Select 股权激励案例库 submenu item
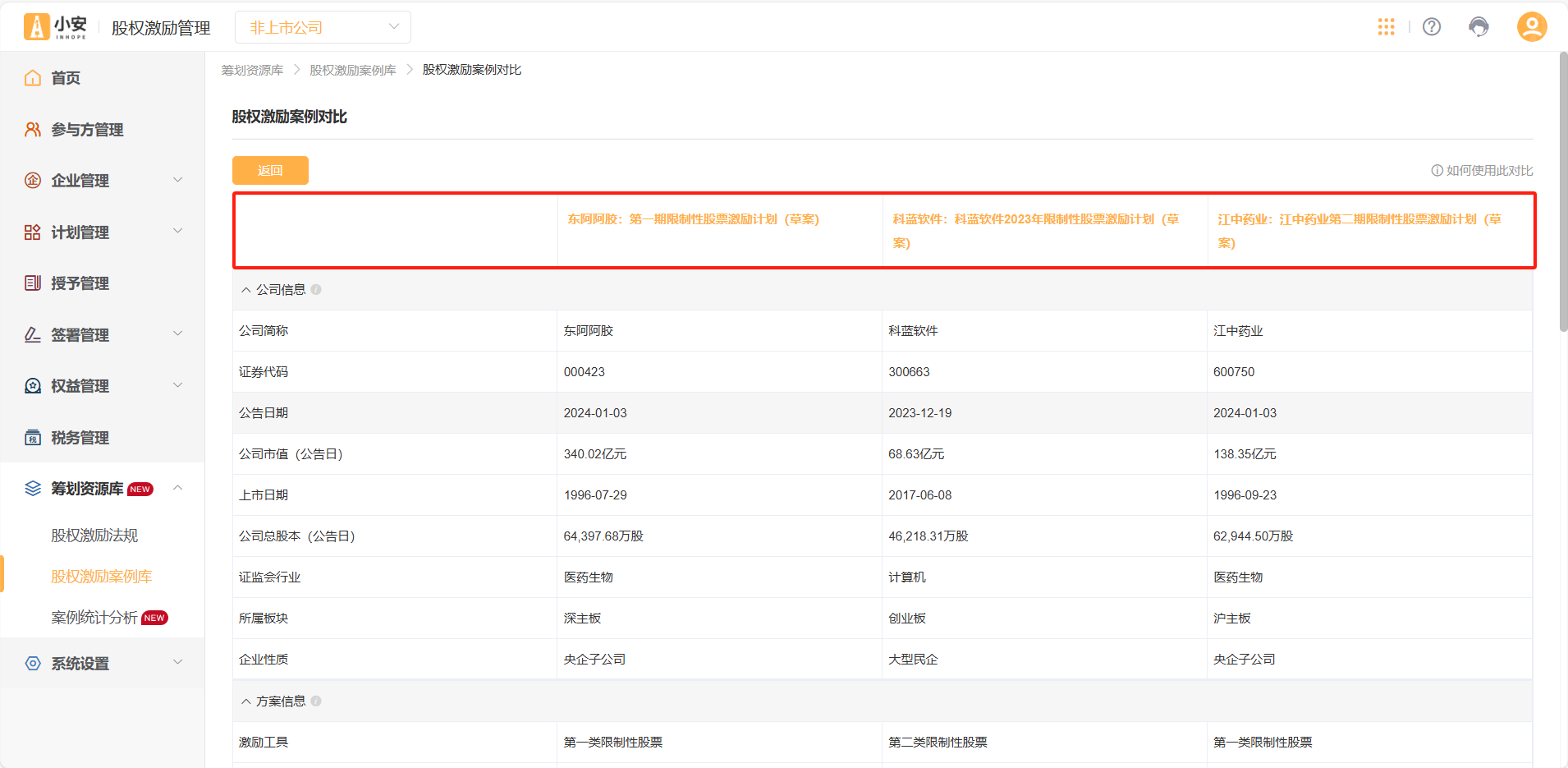 click(x=102, y=577)
